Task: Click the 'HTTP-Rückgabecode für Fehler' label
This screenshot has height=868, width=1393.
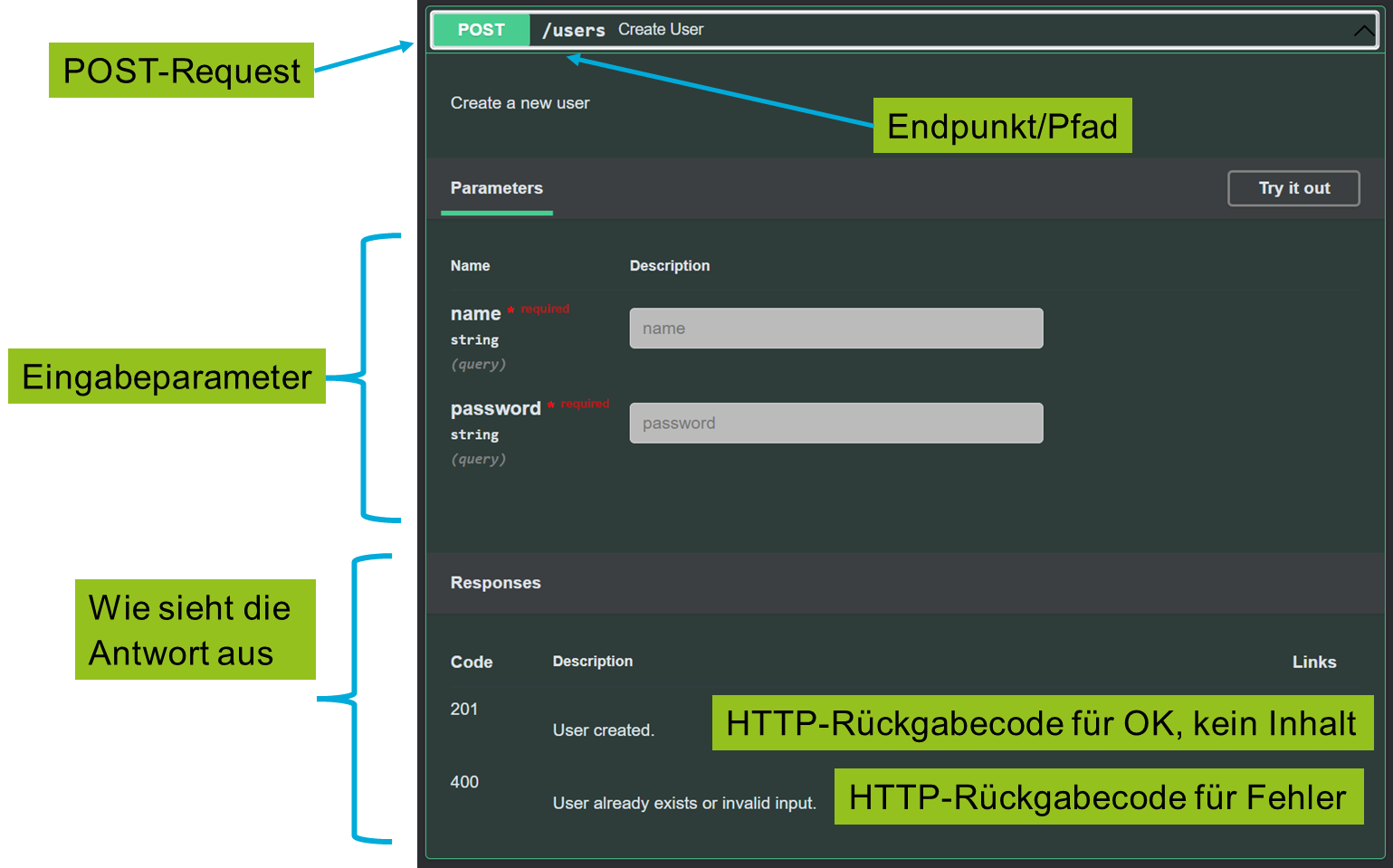Action: pyautogui.click(x=1098, y=797)
